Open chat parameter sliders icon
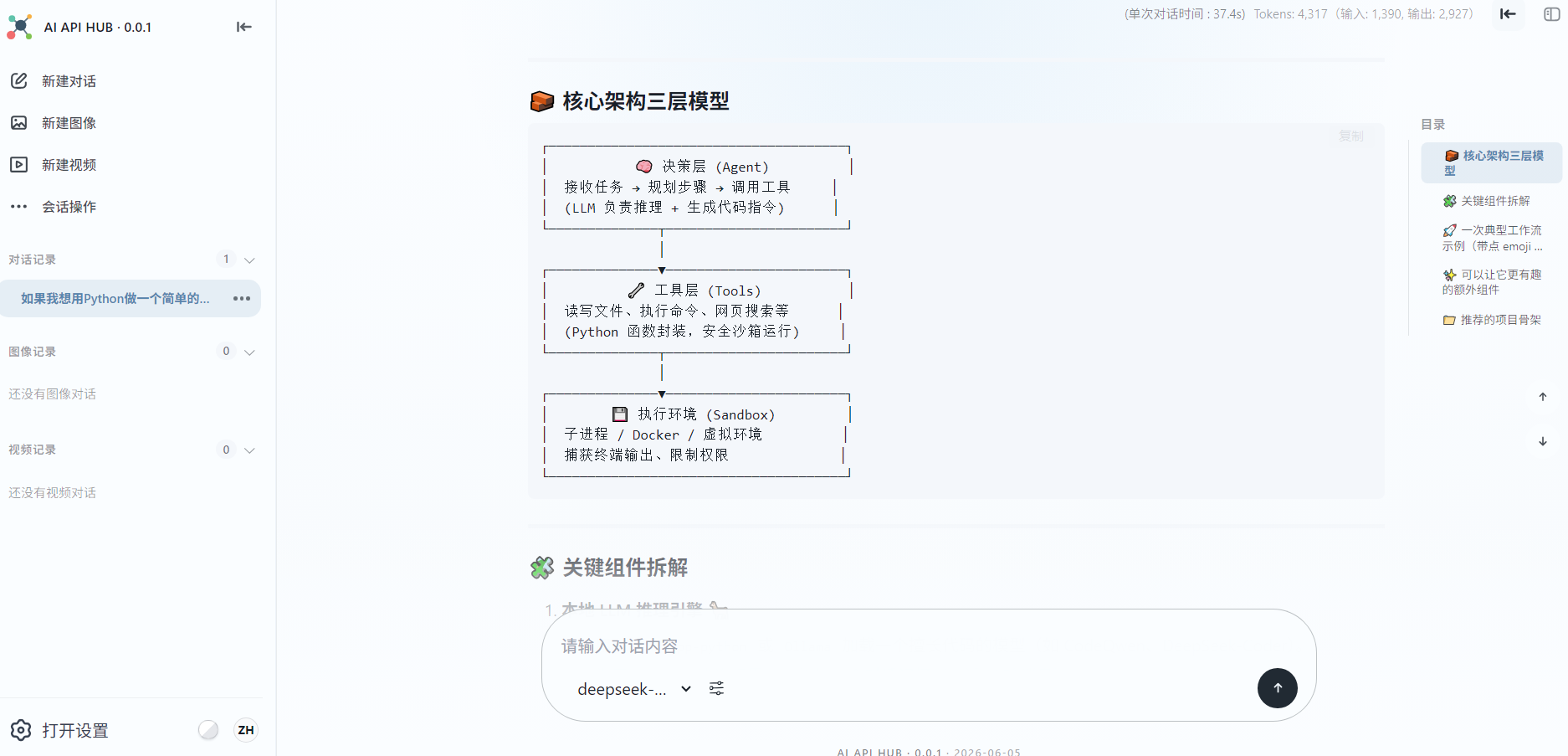1568x756 pixels. (717, 688)
